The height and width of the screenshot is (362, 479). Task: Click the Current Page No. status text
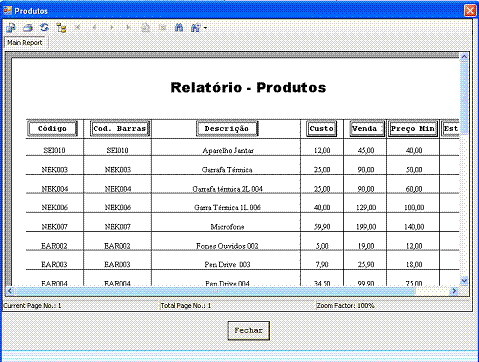pos(32,305)
